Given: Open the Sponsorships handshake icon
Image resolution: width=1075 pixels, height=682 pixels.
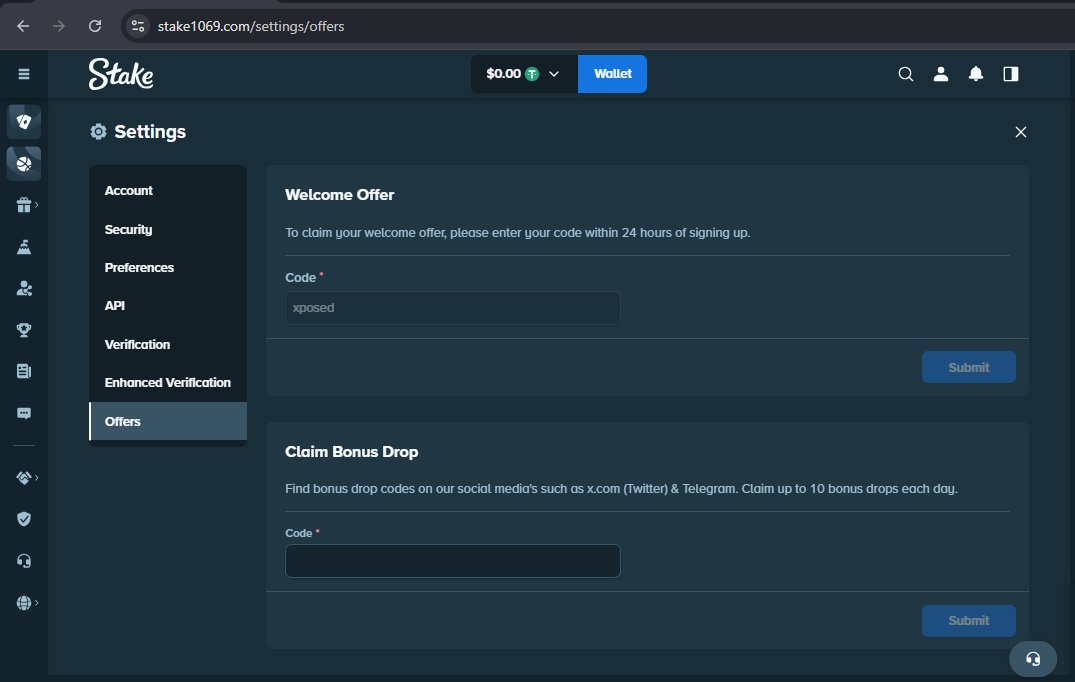Looking at the screenshot, I should point(24,477).
